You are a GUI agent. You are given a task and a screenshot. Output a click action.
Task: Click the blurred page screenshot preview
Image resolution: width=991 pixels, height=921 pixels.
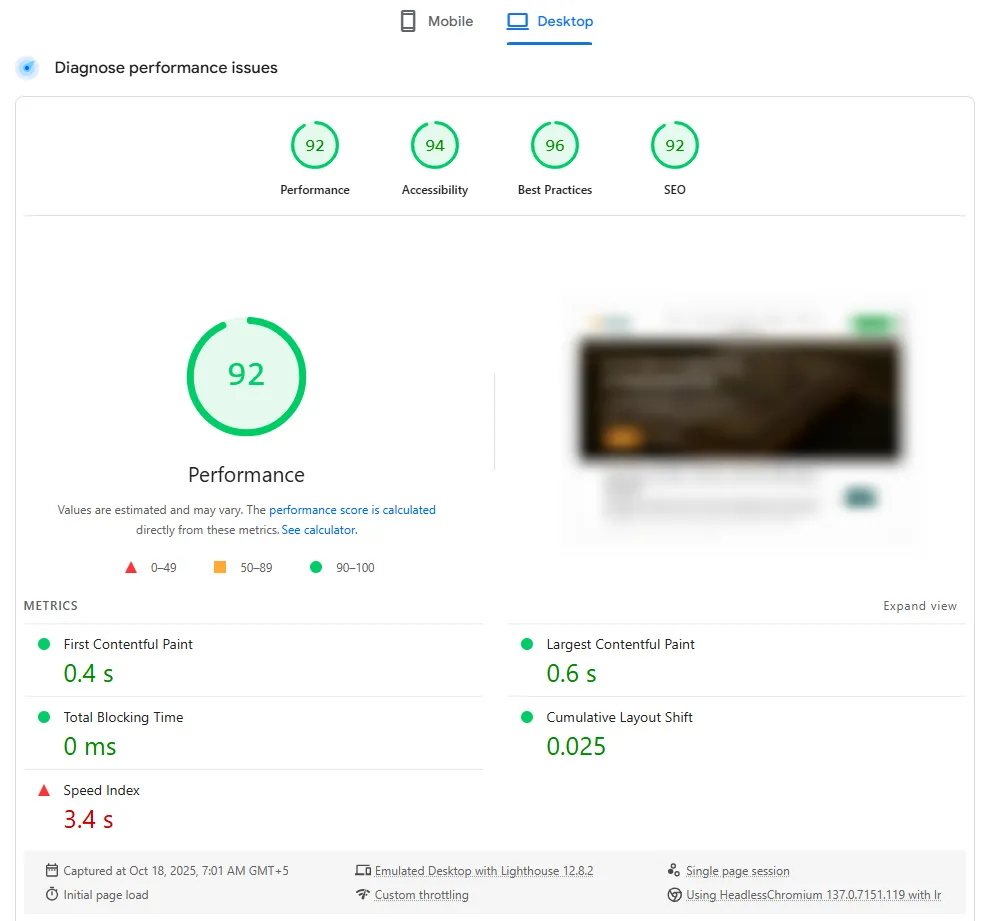point(740,420)
